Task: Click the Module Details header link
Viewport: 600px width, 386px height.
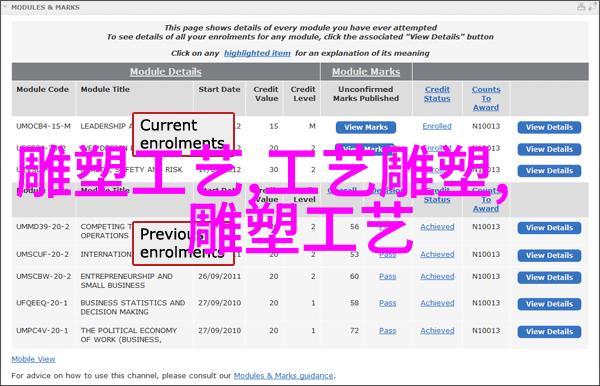Action: tap(166, 72)
